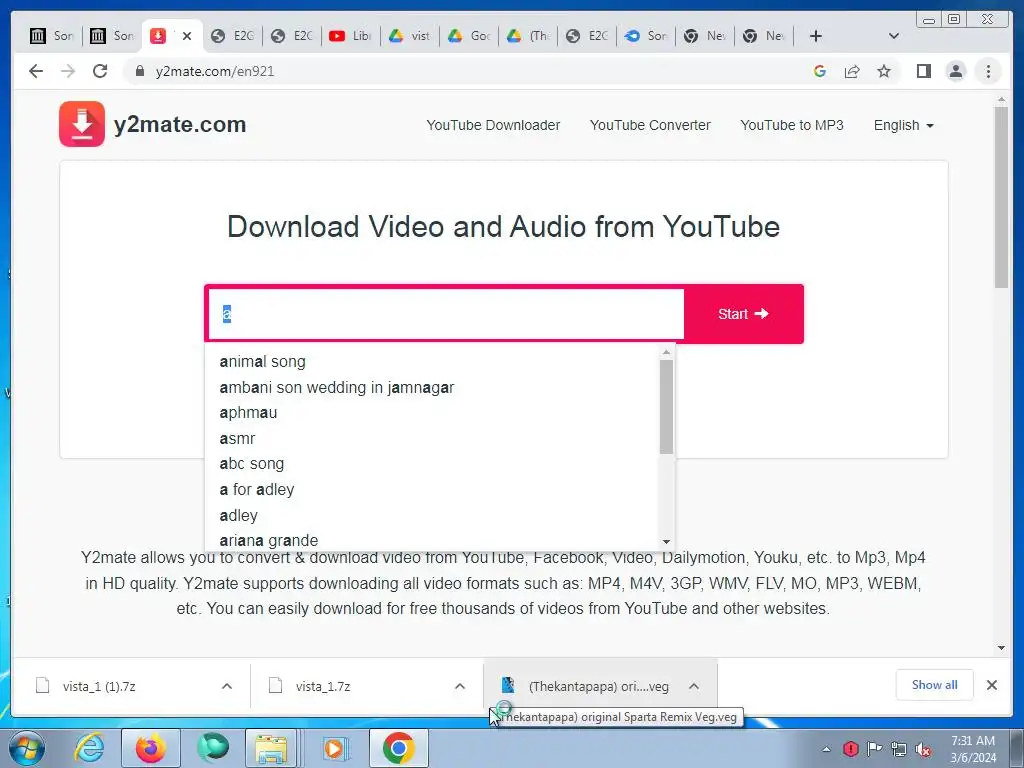Click the browser forward arrow
This screenshot has height=768, width=1024.
[x=68, y=71]
